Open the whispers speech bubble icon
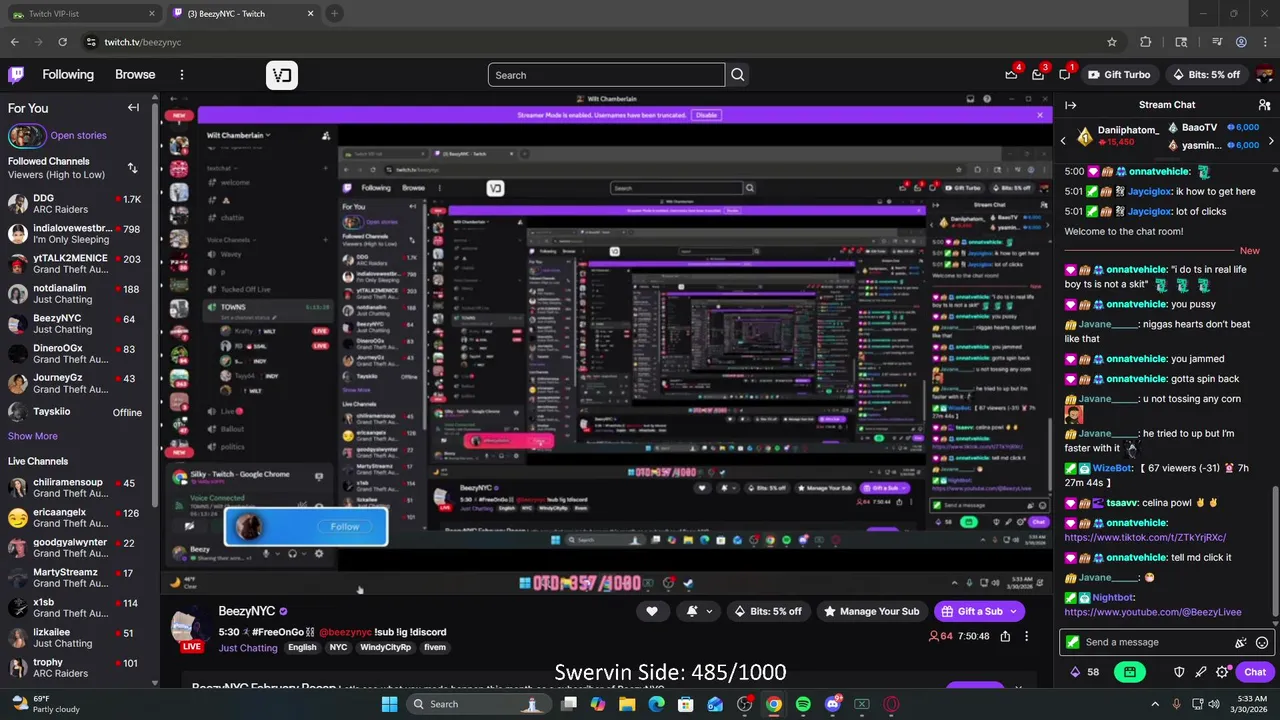1280x720 pixels. coord(1065,75)
